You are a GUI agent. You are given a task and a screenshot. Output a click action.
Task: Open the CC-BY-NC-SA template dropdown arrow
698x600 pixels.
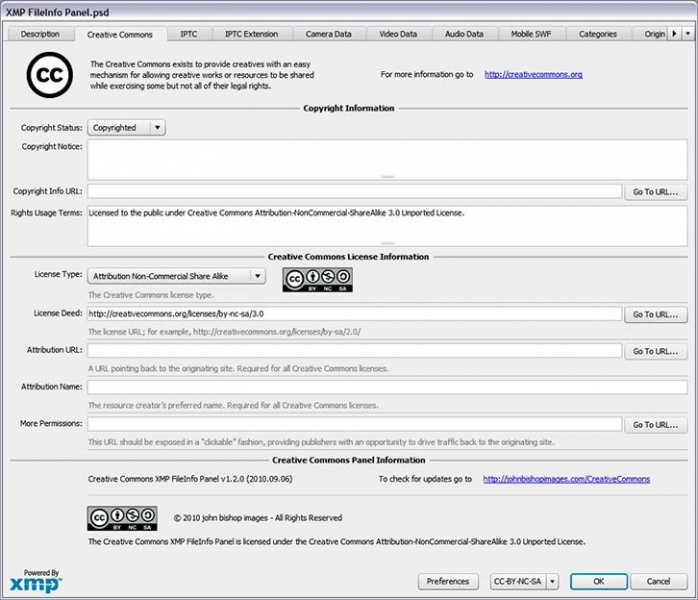pyautogui.click(x=552, y=581)
